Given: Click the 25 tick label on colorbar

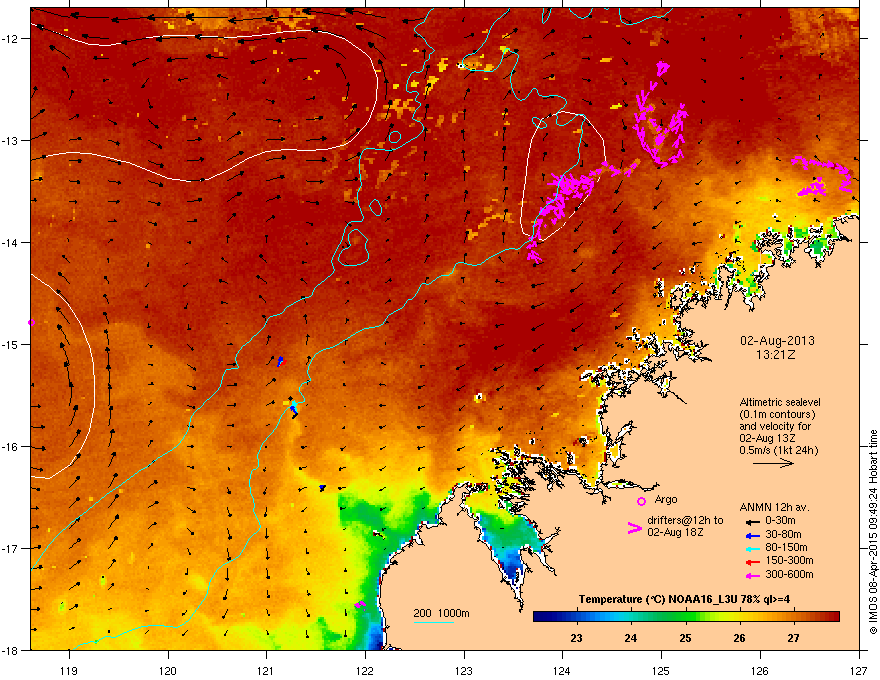Looking at the screenshot, I should pos(685,638).
